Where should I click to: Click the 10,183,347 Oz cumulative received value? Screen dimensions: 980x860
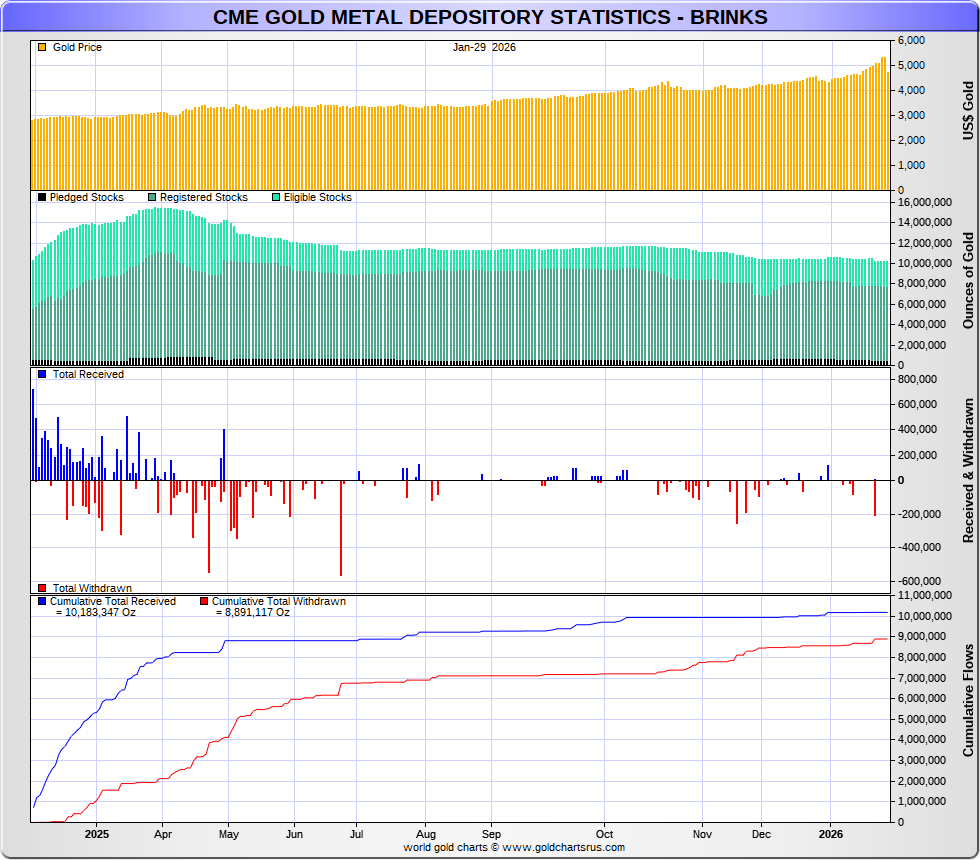coord(95,612)
